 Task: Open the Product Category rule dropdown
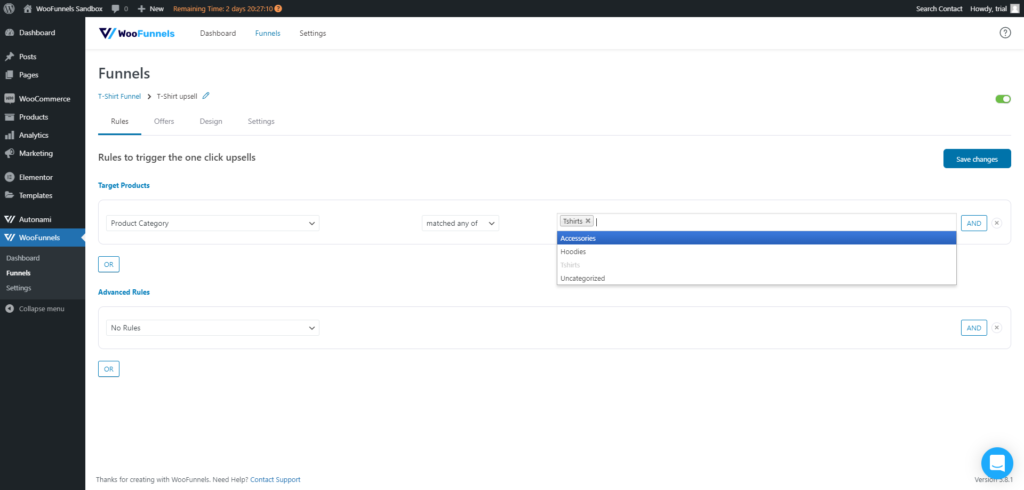click(213, 223)
